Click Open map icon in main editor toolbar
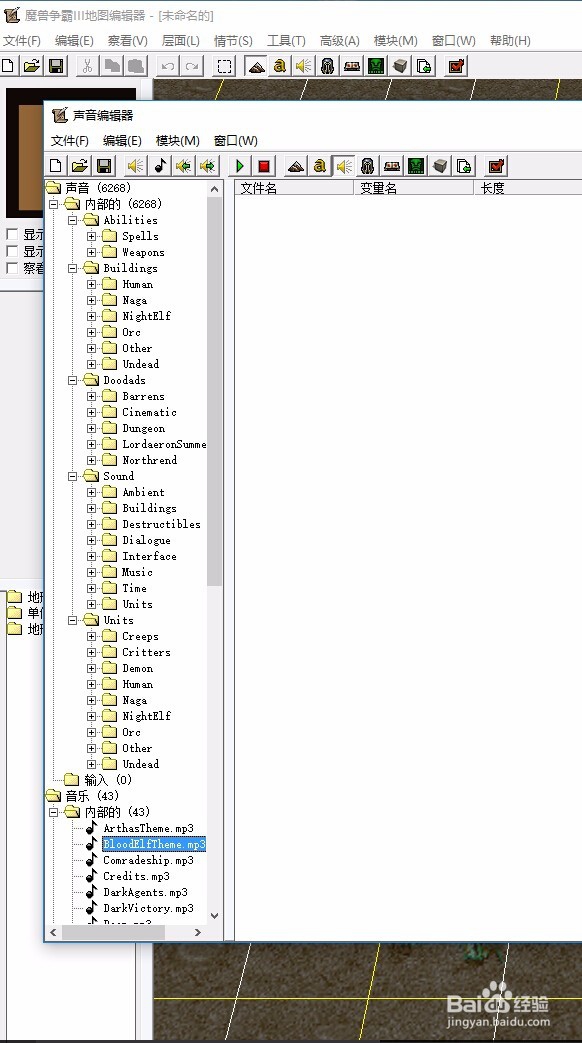 tap(32, 66)
